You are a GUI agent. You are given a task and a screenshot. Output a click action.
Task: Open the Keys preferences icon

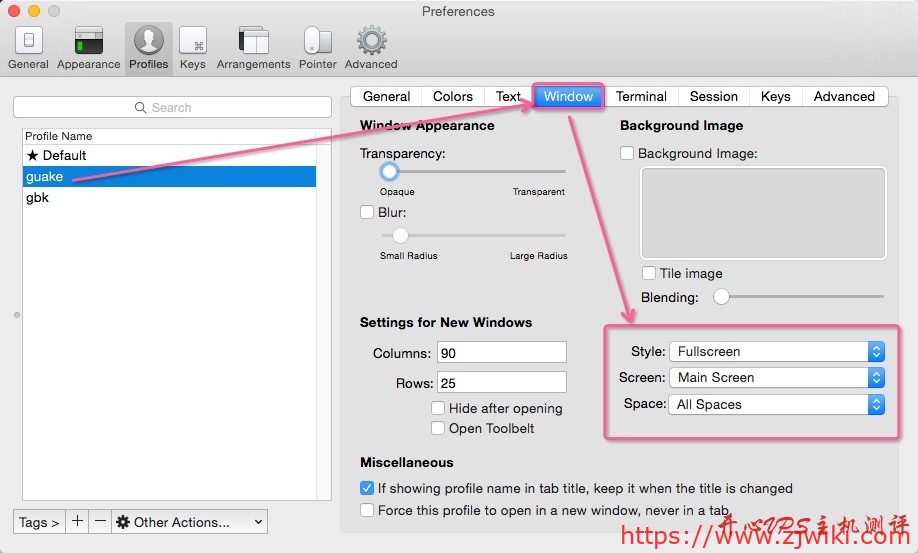click(x=192, y=47)
